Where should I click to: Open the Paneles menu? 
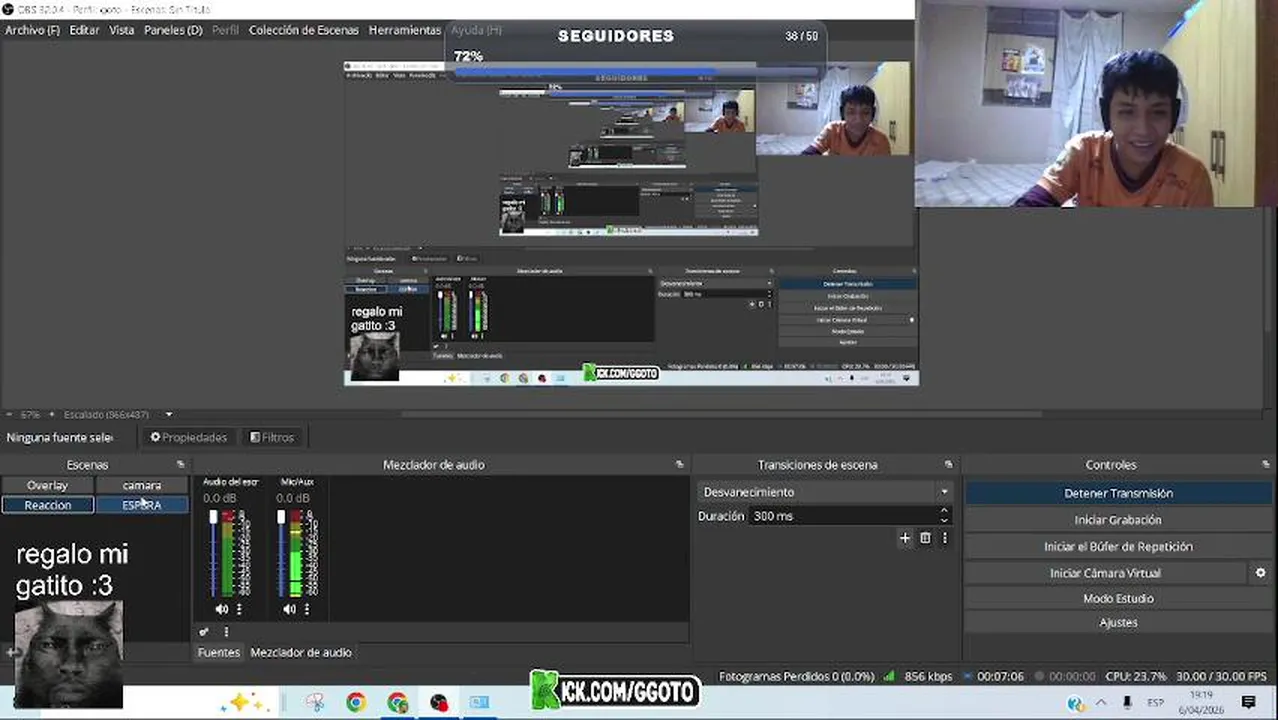point(173,30)
